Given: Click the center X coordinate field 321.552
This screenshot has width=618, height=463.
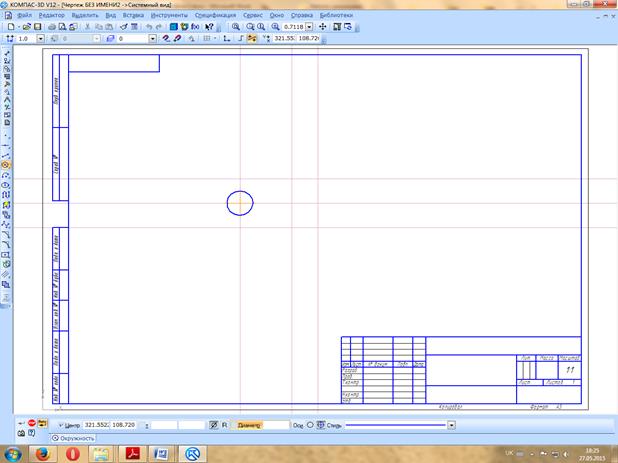Looking at the screenshot, I should pos(96,425).
